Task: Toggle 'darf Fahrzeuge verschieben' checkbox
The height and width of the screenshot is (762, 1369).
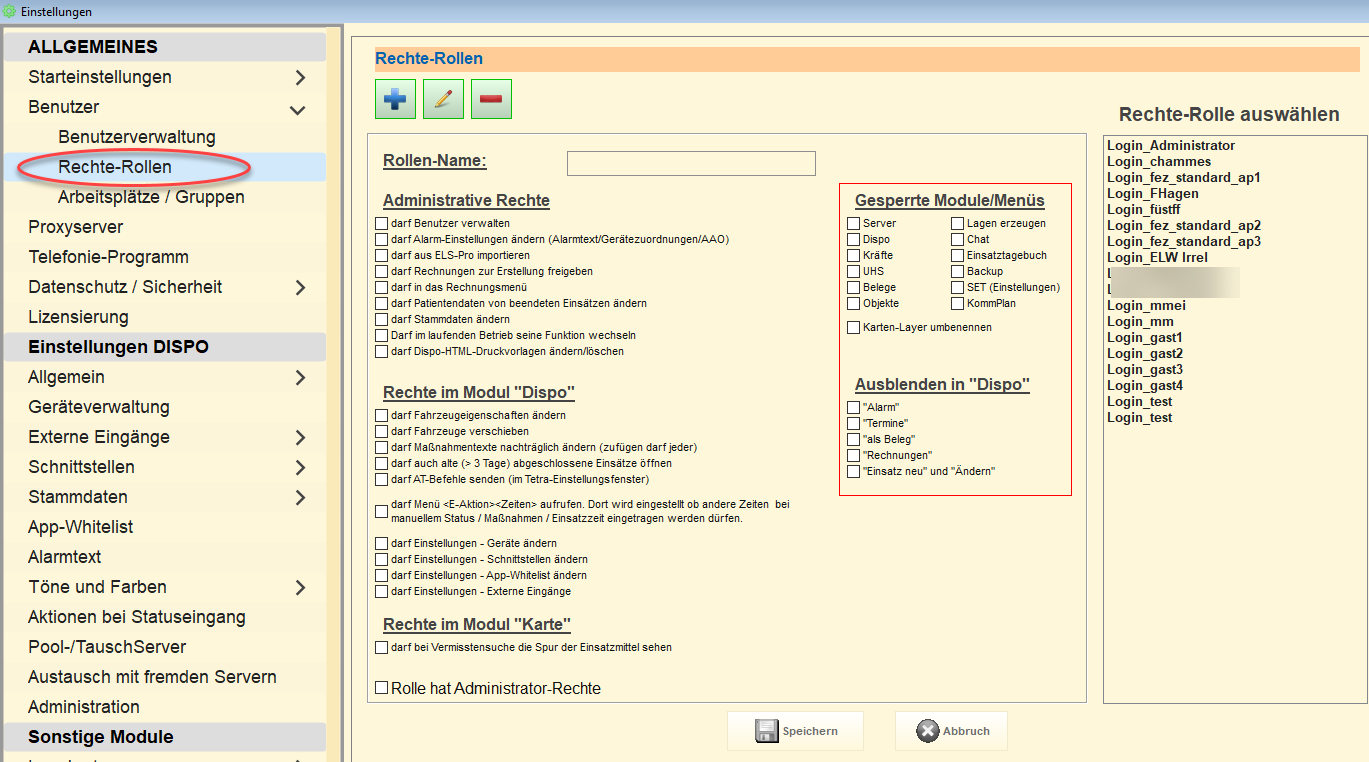Action: click(381, 432)
